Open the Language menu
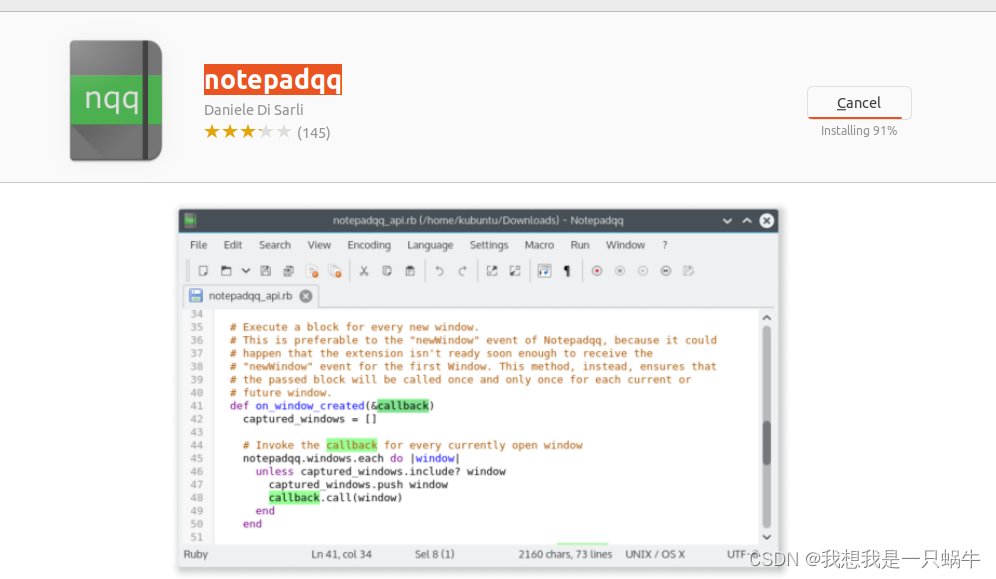Image resolution: width=996 pixels, height=579 pixels. tap(430, 245)
